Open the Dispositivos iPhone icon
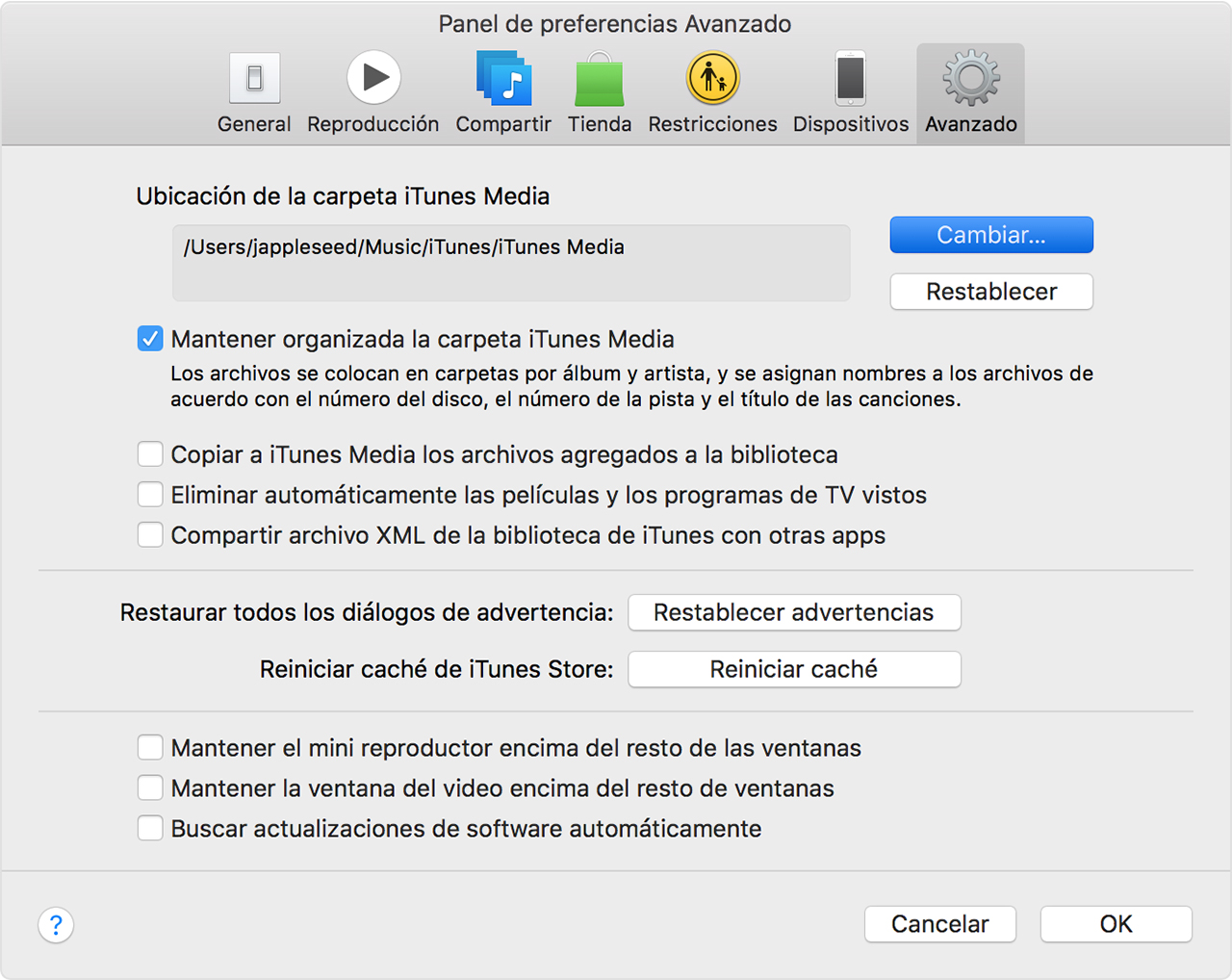This screenshot has height=980, width=1232. pos(851,78)
